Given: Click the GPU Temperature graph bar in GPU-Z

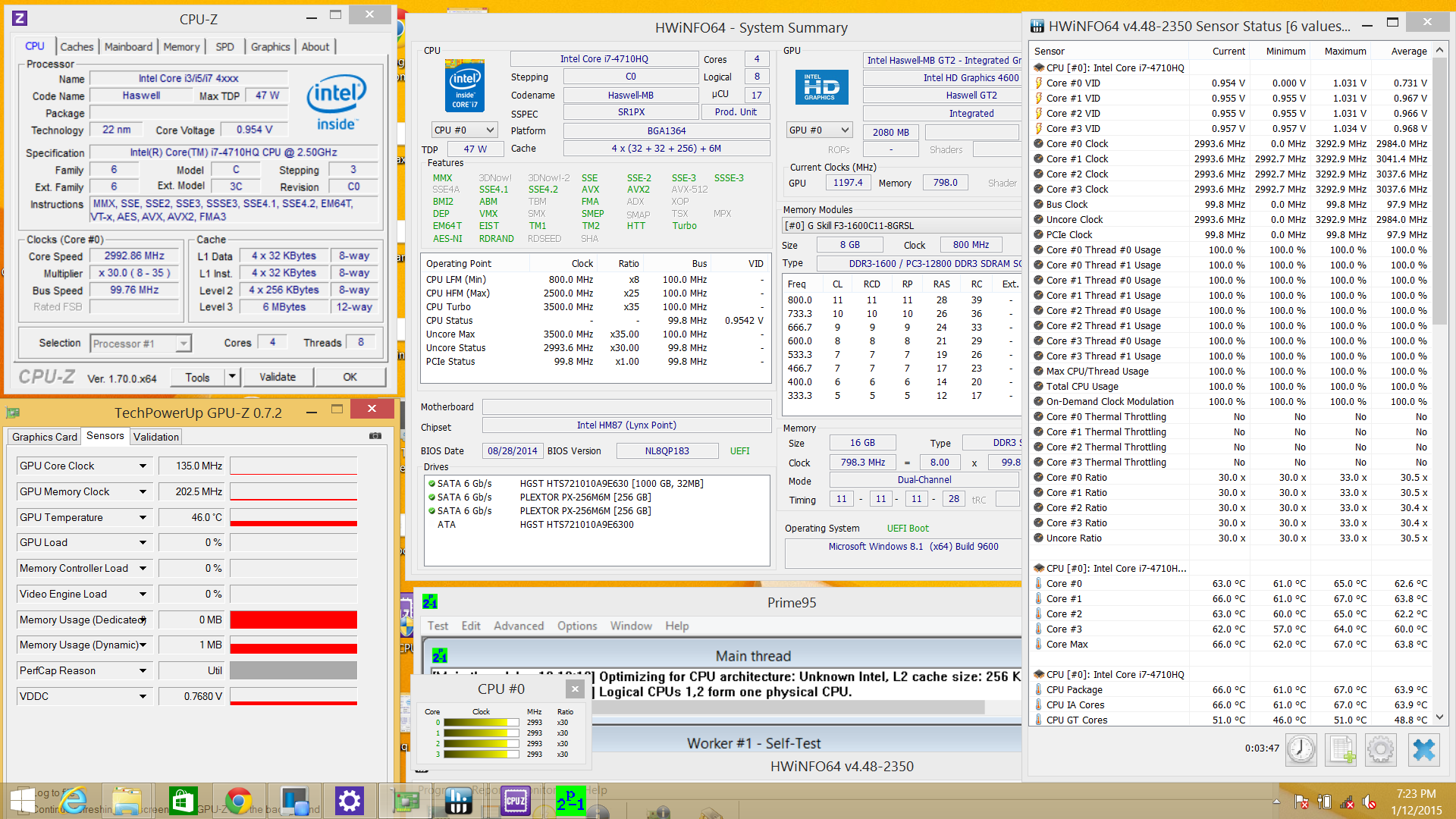Looking at the screenshot, I should [293, 517].
